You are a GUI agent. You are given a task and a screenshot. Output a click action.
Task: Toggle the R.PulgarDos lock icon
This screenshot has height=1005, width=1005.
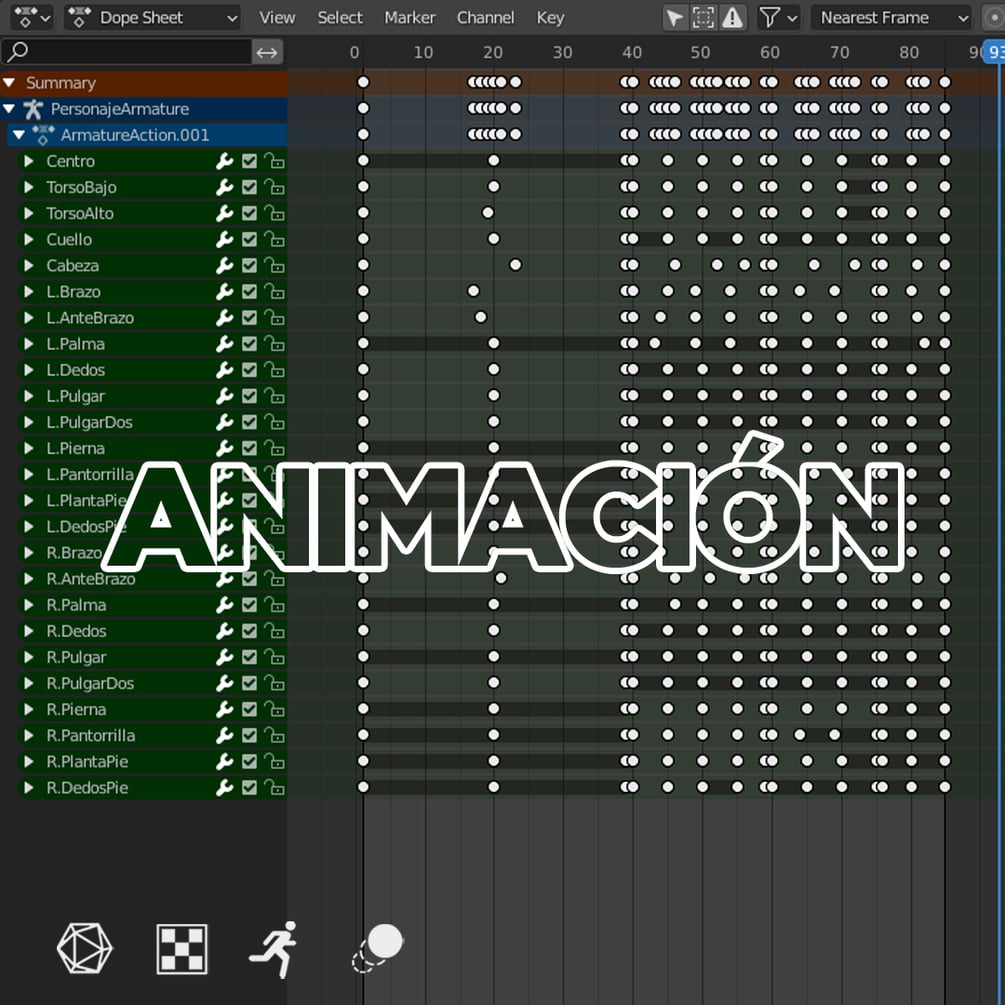[x=274, y=683]
